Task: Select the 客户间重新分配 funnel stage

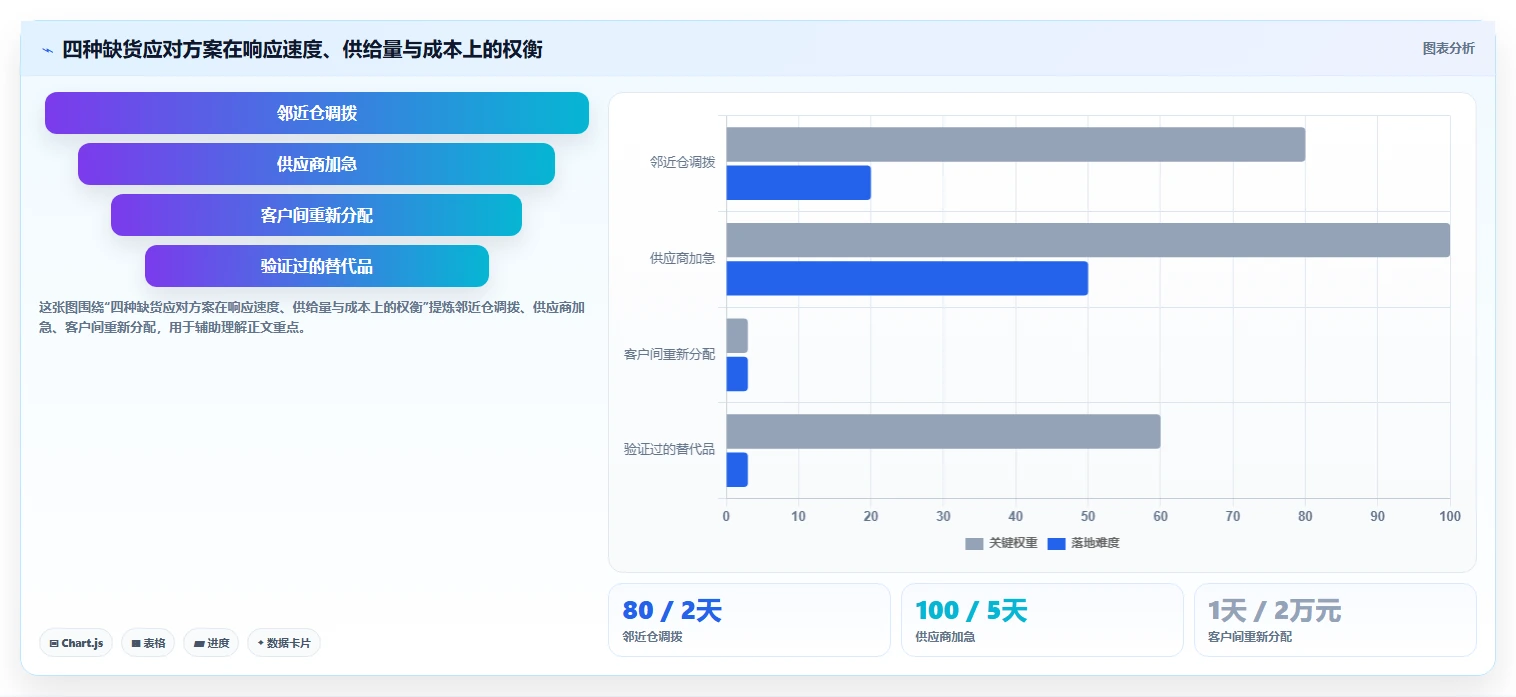Action: point(317,215)
